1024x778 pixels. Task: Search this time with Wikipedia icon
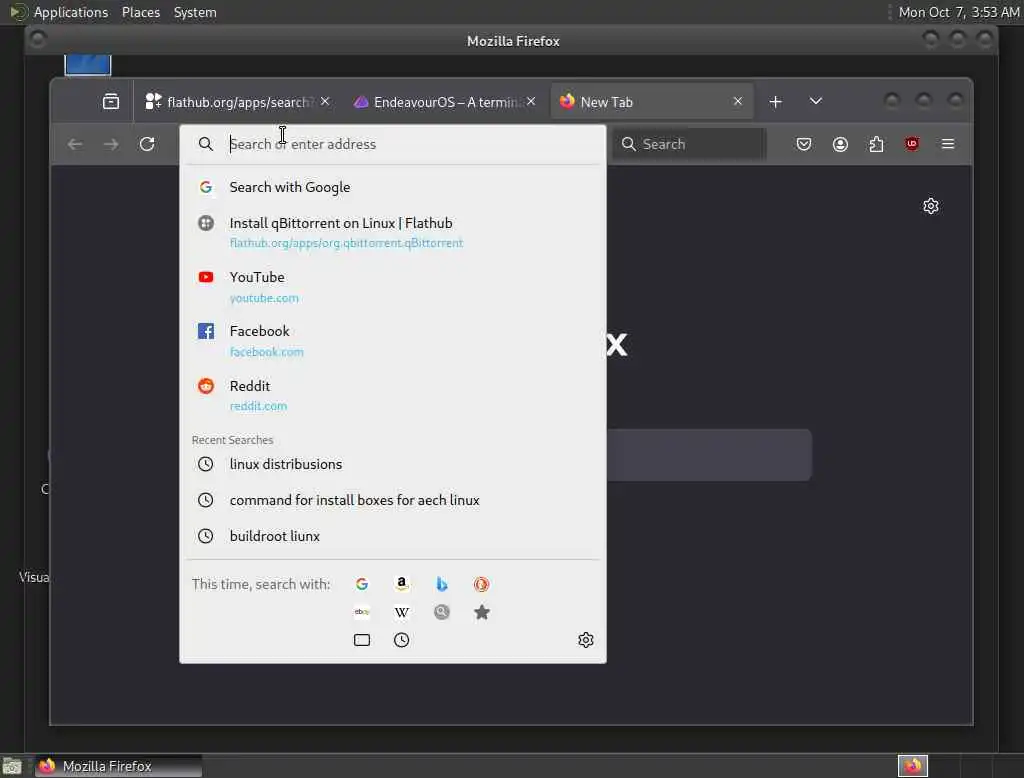click(402, 612)
